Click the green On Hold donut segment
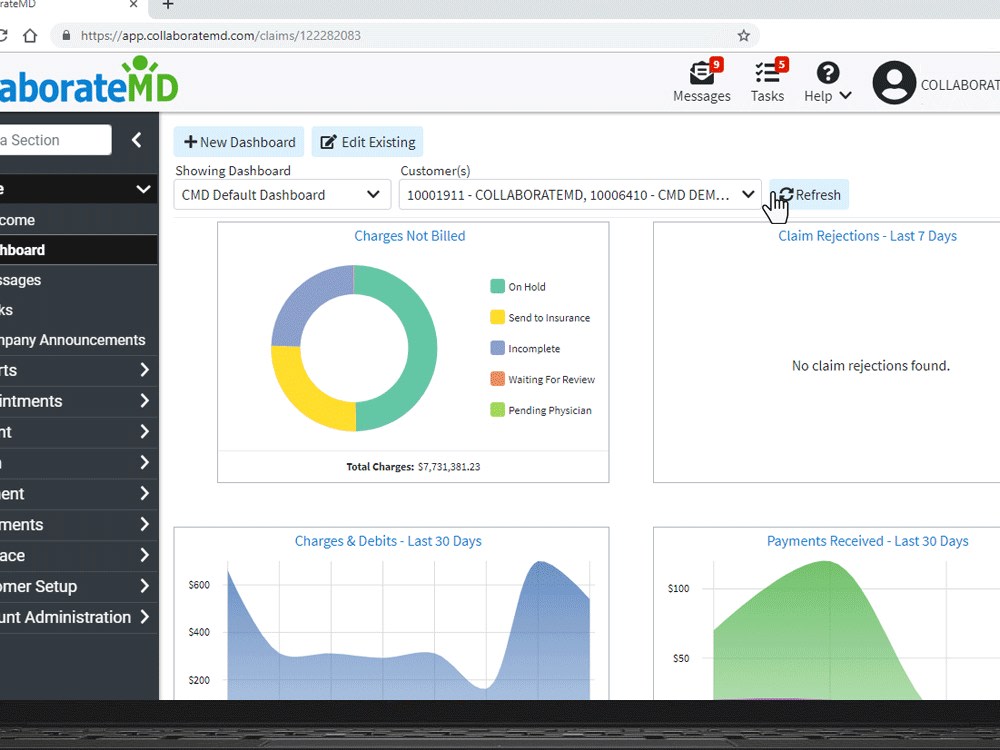 (x=422, y=348)
